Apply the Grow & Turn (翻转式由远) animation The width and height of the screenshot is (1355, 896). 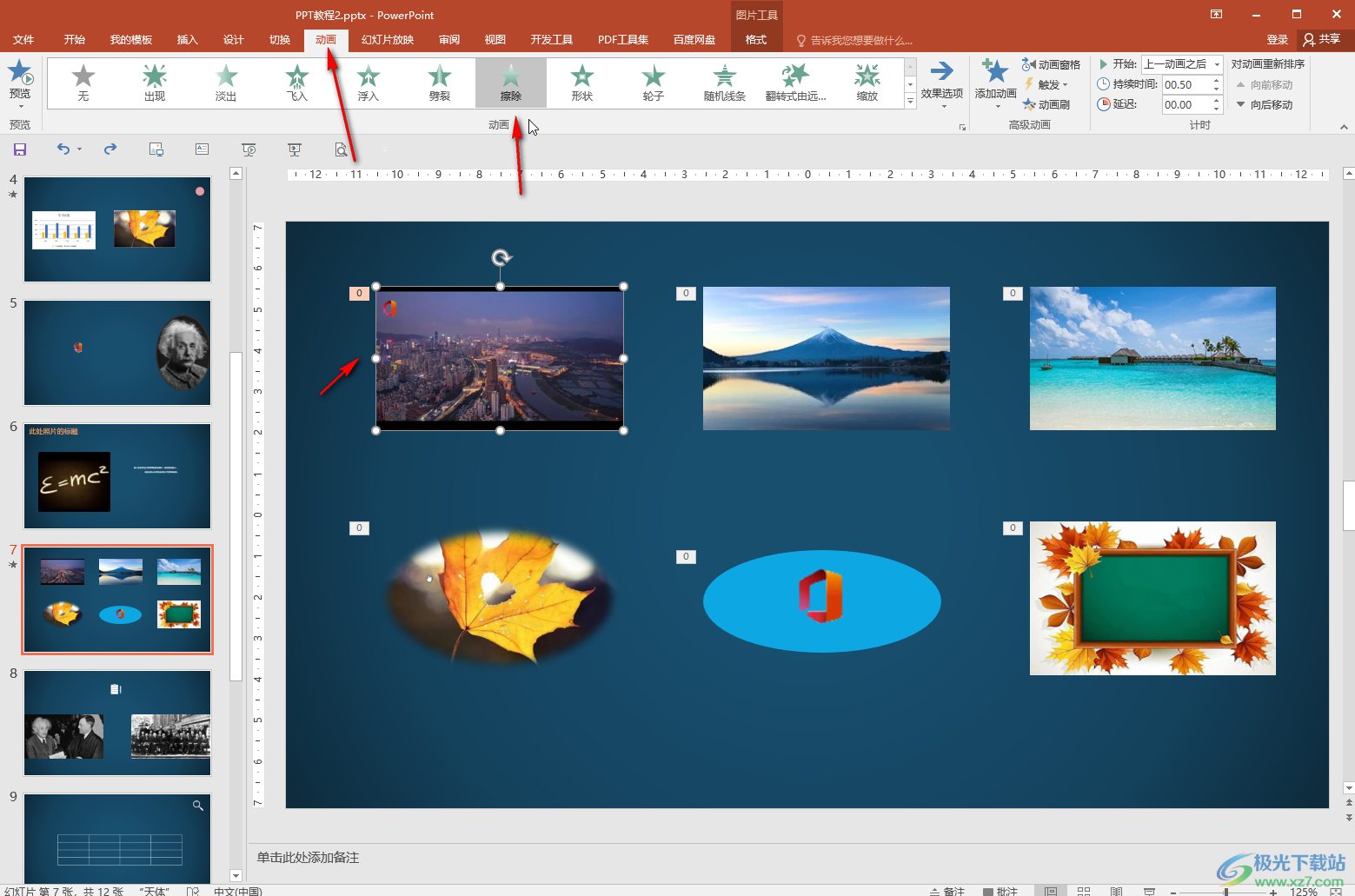796,83
